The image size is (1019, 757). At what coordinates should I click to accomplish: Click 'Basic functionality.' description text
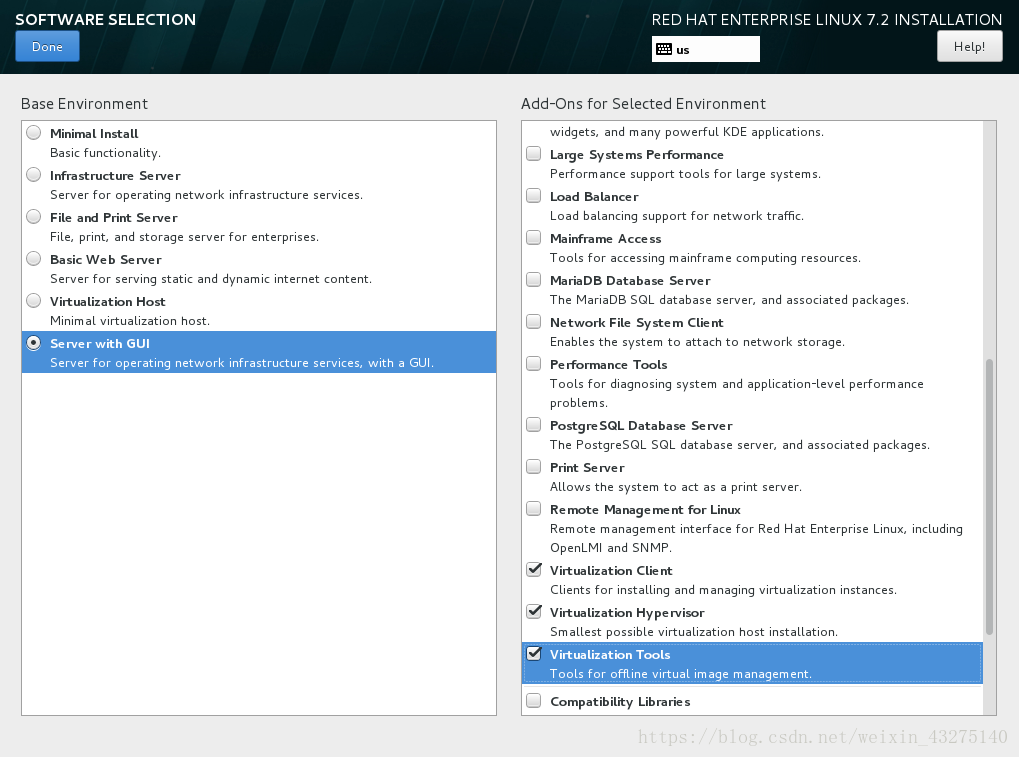click(x=105, y=153)
